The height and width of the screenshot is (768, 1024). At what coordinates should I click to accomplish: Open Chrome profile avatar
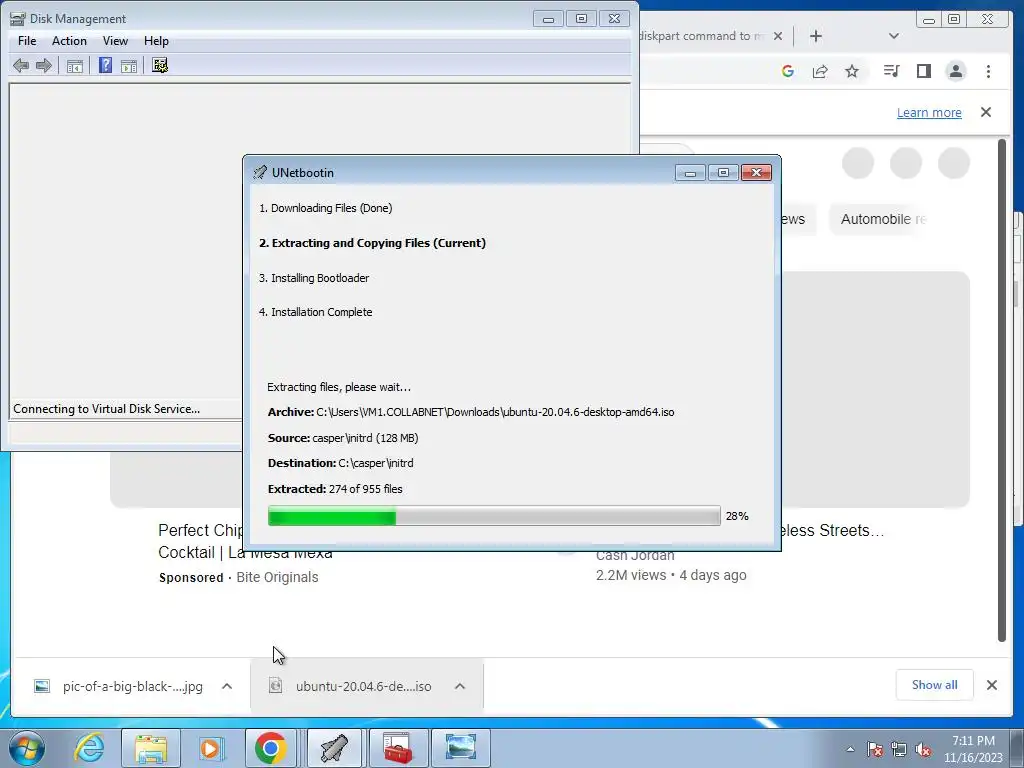[955, 71]
